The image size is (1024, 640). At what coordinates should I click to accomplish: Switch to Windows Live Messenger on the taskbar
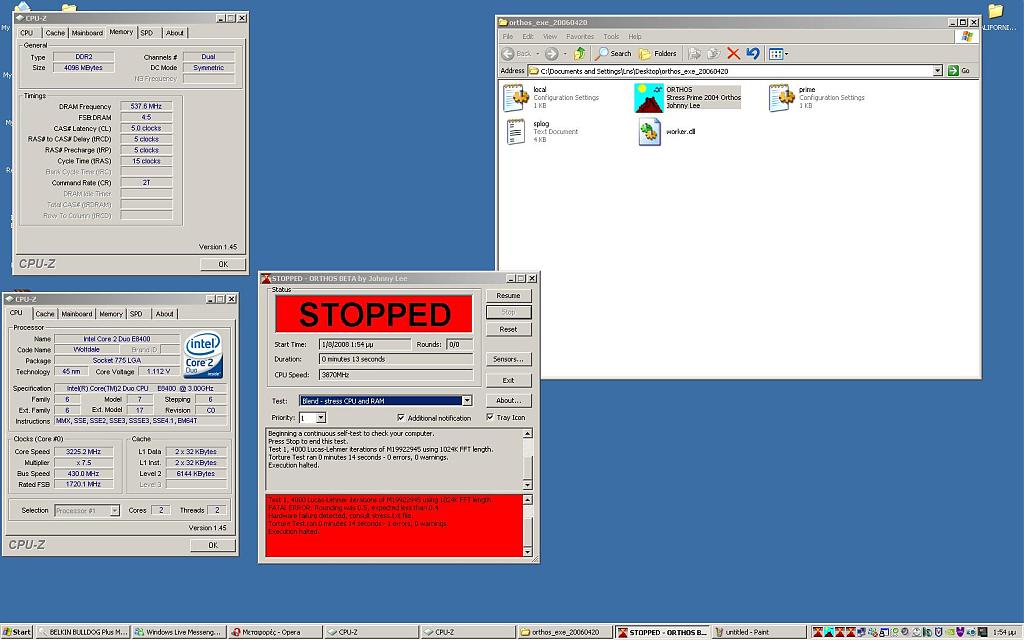coord(179,632)
